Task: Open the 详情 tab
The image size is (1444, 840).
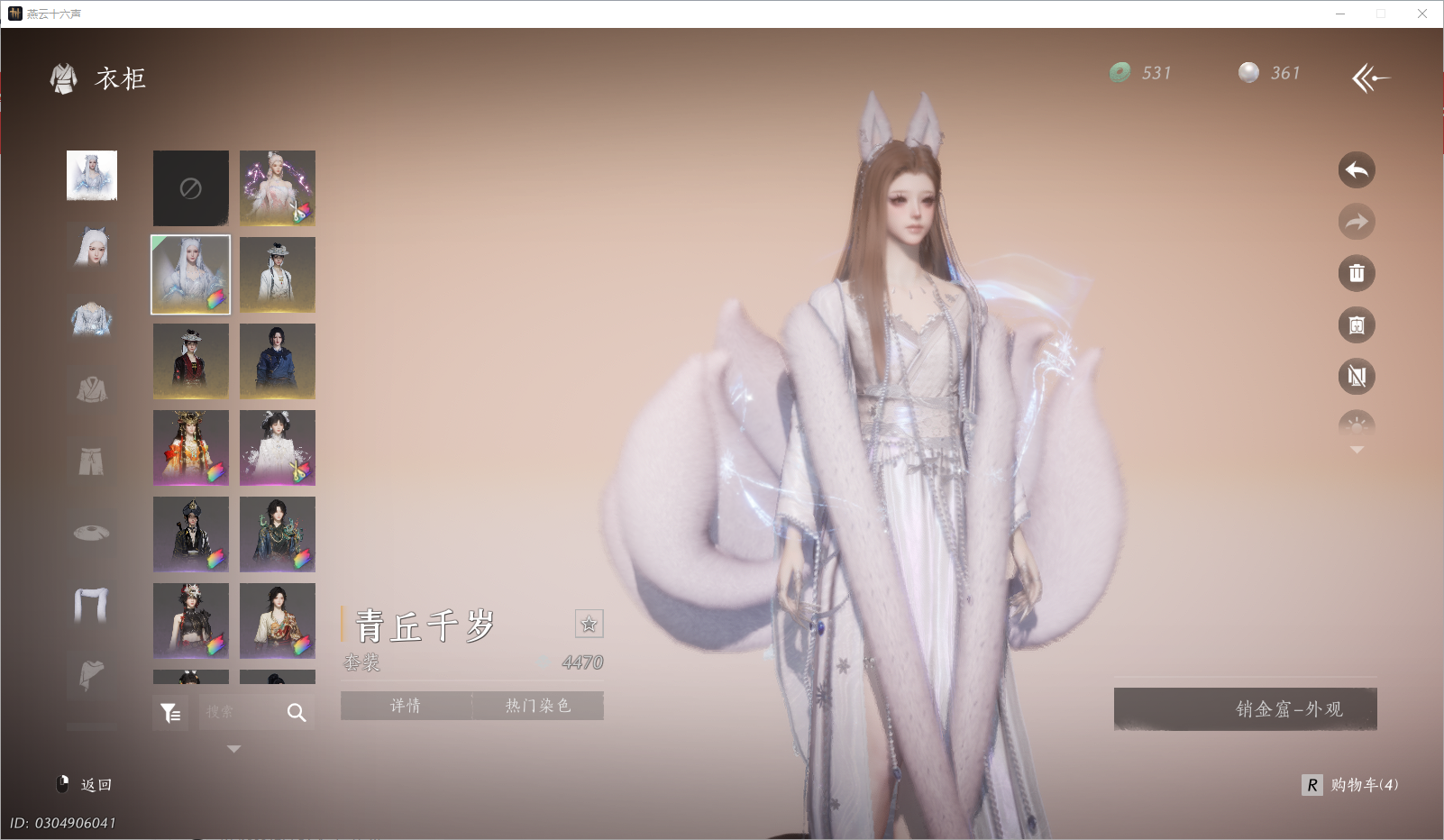Action: click(x=406, y=706)
